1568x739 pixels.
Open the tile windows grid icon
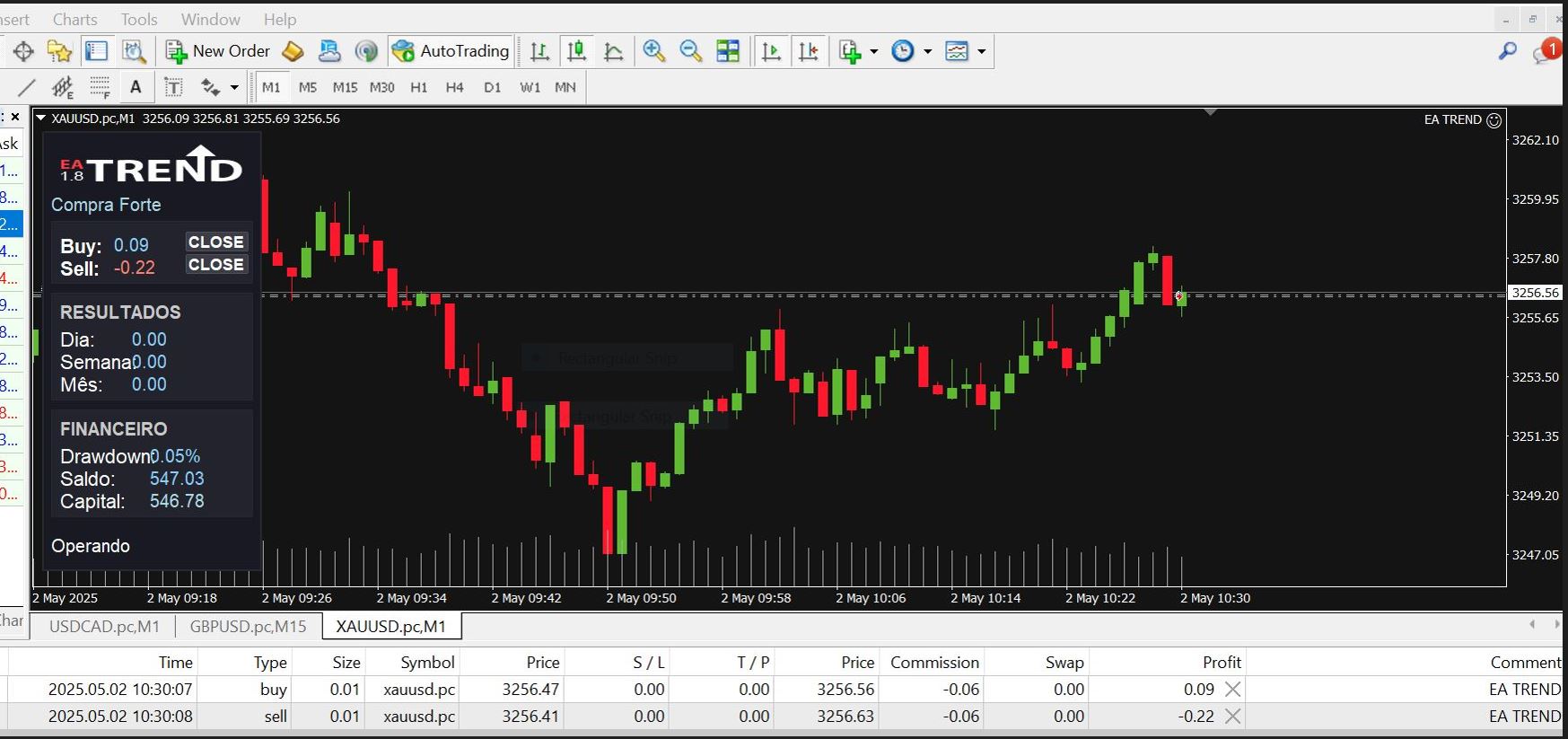(x=728, y=51)
